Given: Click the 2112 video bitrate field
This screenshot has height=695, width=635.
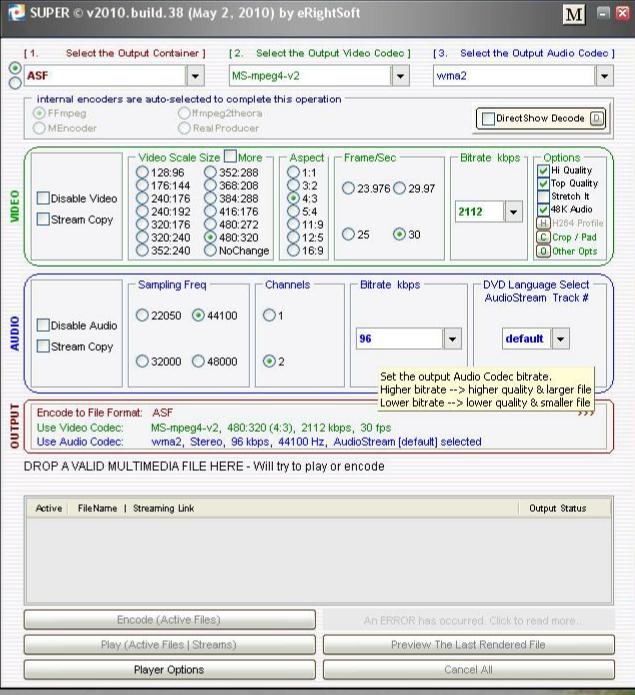Looking at the screenshot, I should click(x=479, y=211).
